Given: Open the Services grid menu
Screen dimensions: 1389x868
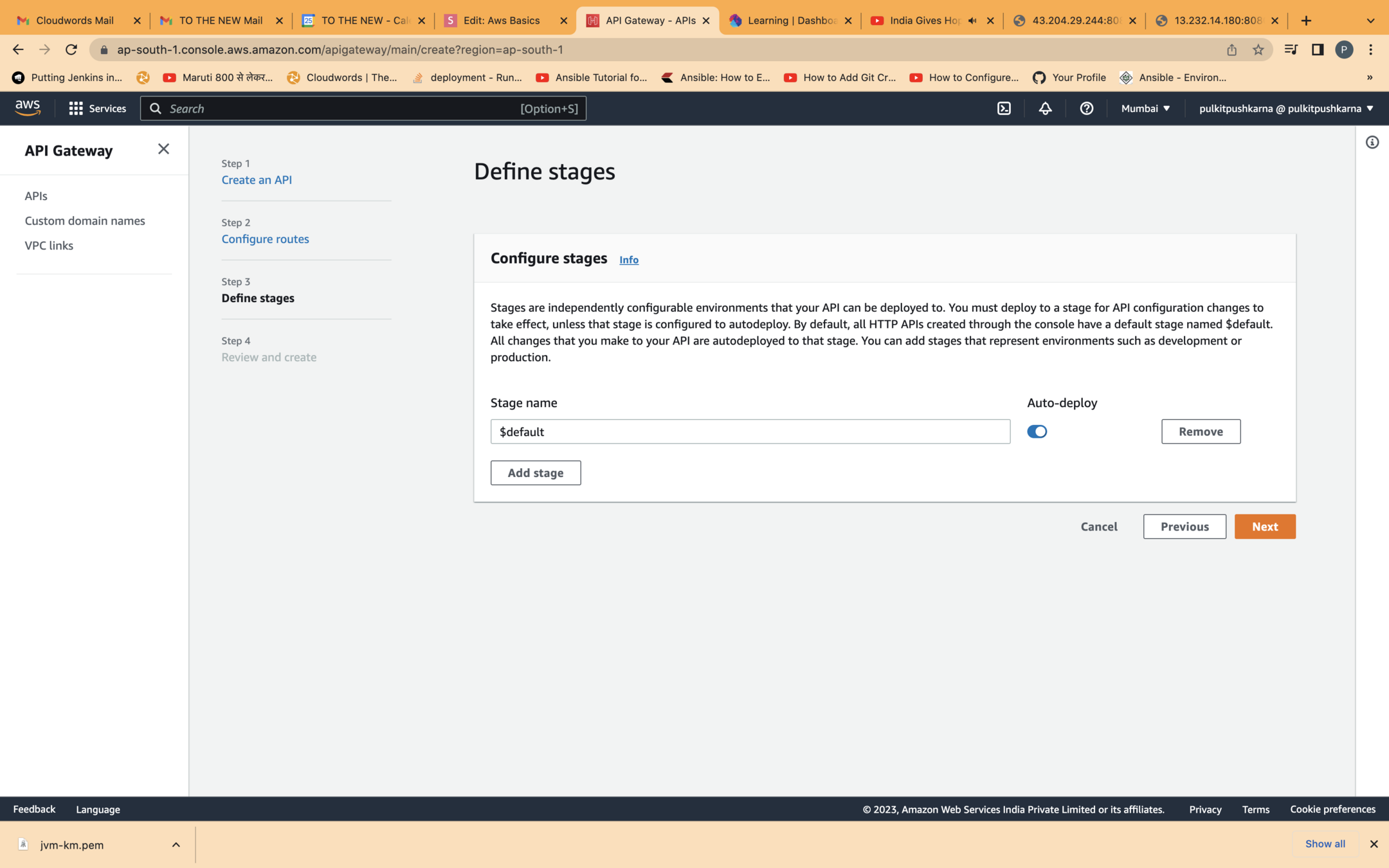Looking at the screenshot, I should tap(97, 109).
